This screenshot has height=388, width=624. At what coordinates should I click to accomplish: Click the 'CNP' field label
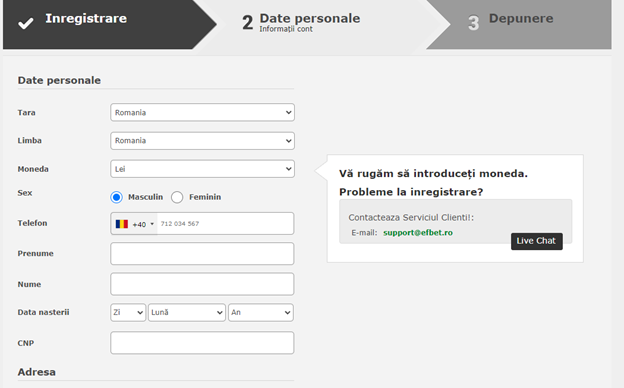(x=25, y=343)
